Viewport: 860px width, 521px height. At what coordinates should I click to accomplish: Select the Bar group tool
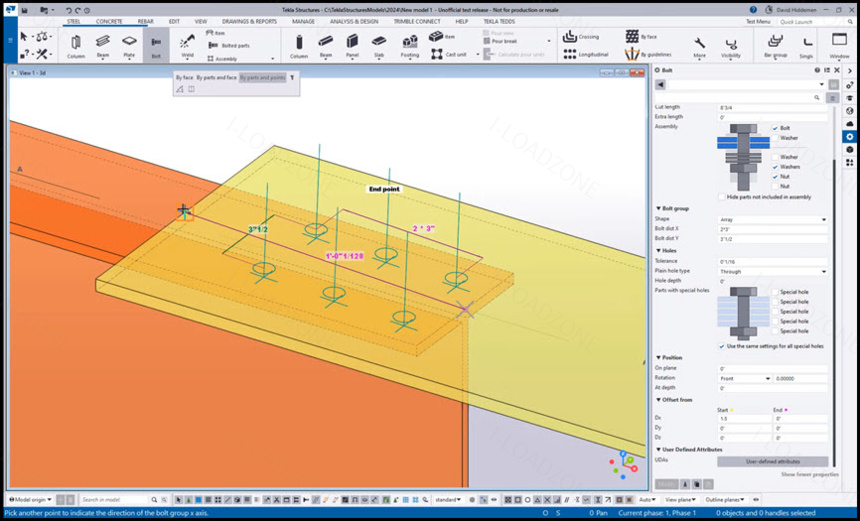[x=776, y=46]
